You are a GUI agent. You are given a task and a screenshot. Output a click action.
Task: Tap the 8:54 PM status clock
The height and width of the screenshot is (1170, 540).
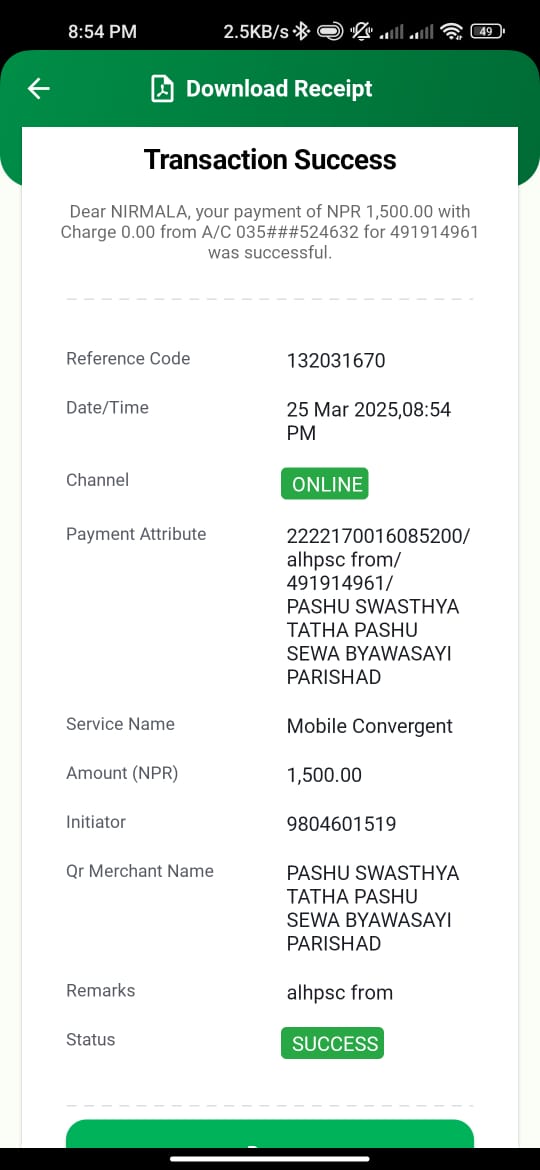tap(102, 31)
